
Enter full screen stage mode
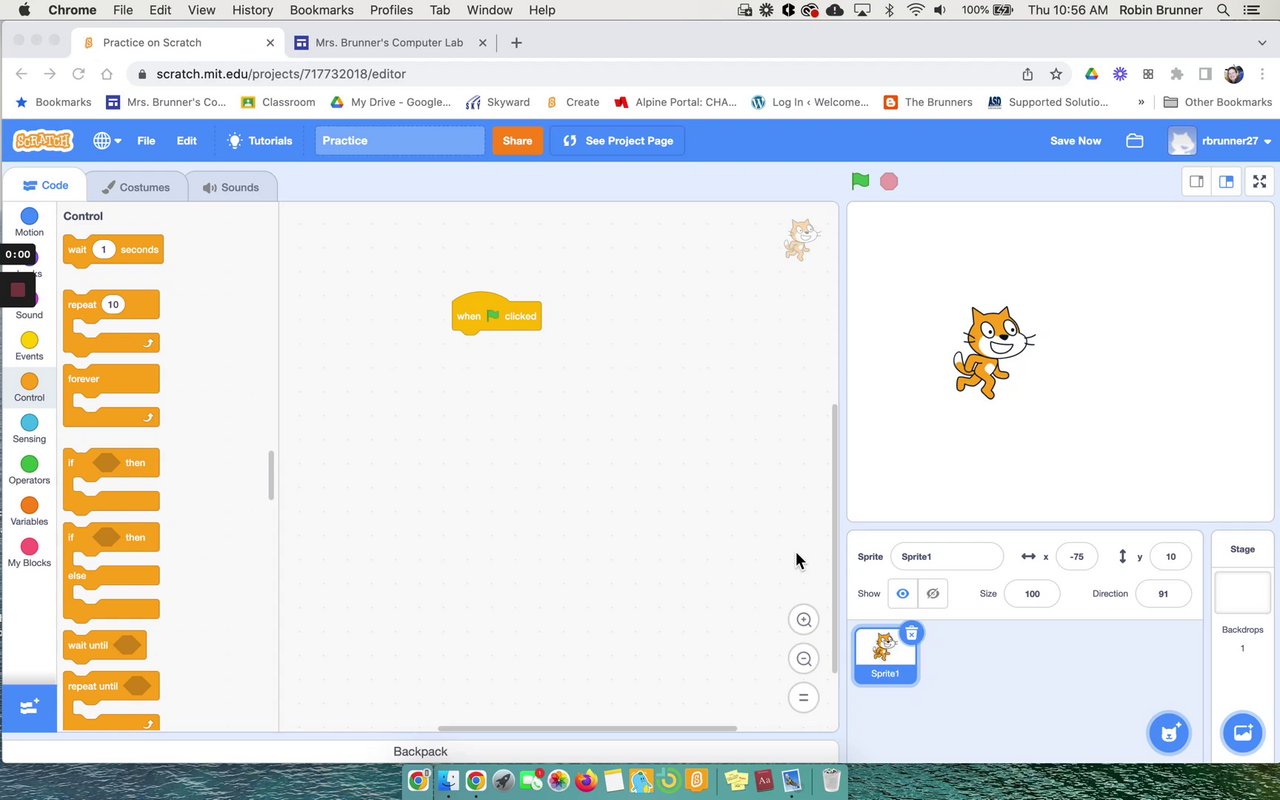click(1260, 181)
